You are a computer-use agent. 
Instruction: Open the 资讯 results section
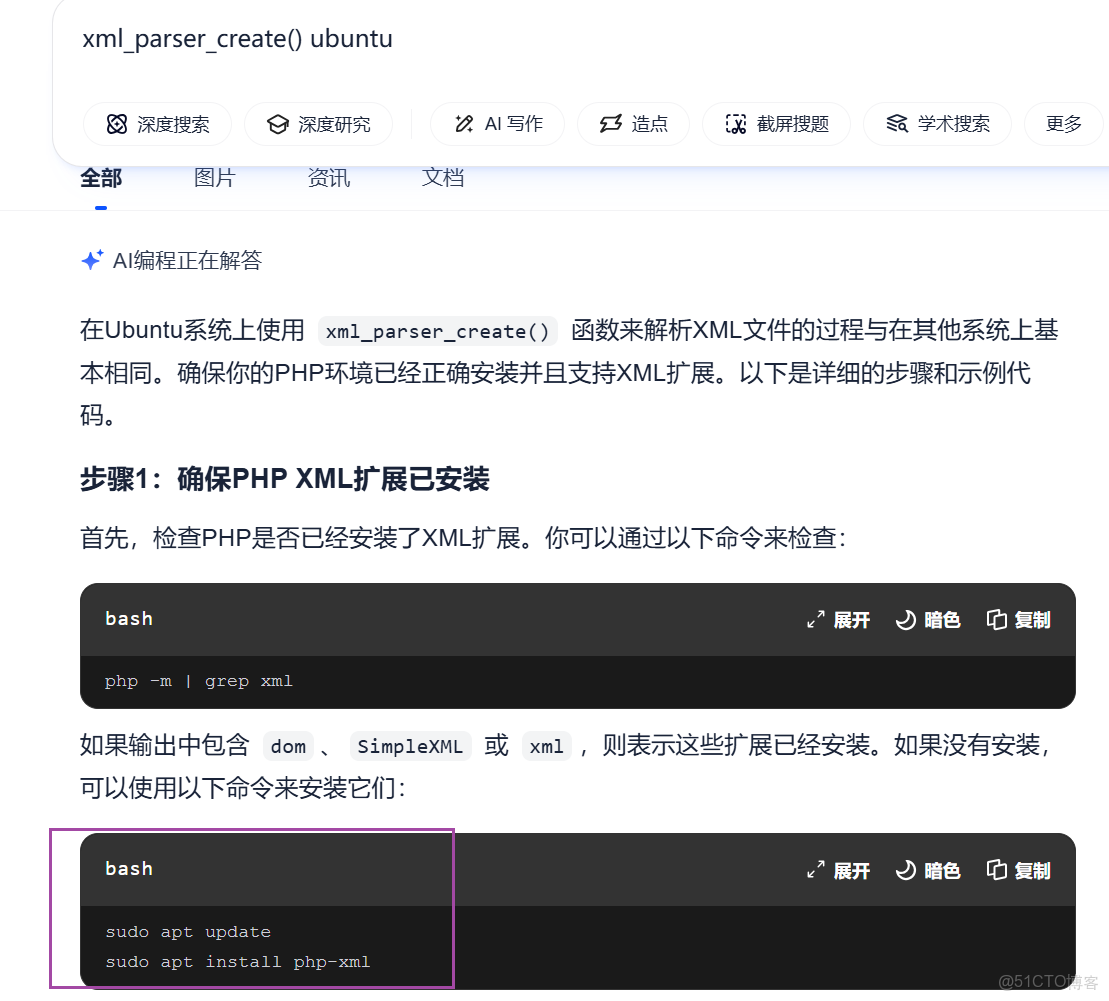329,178
